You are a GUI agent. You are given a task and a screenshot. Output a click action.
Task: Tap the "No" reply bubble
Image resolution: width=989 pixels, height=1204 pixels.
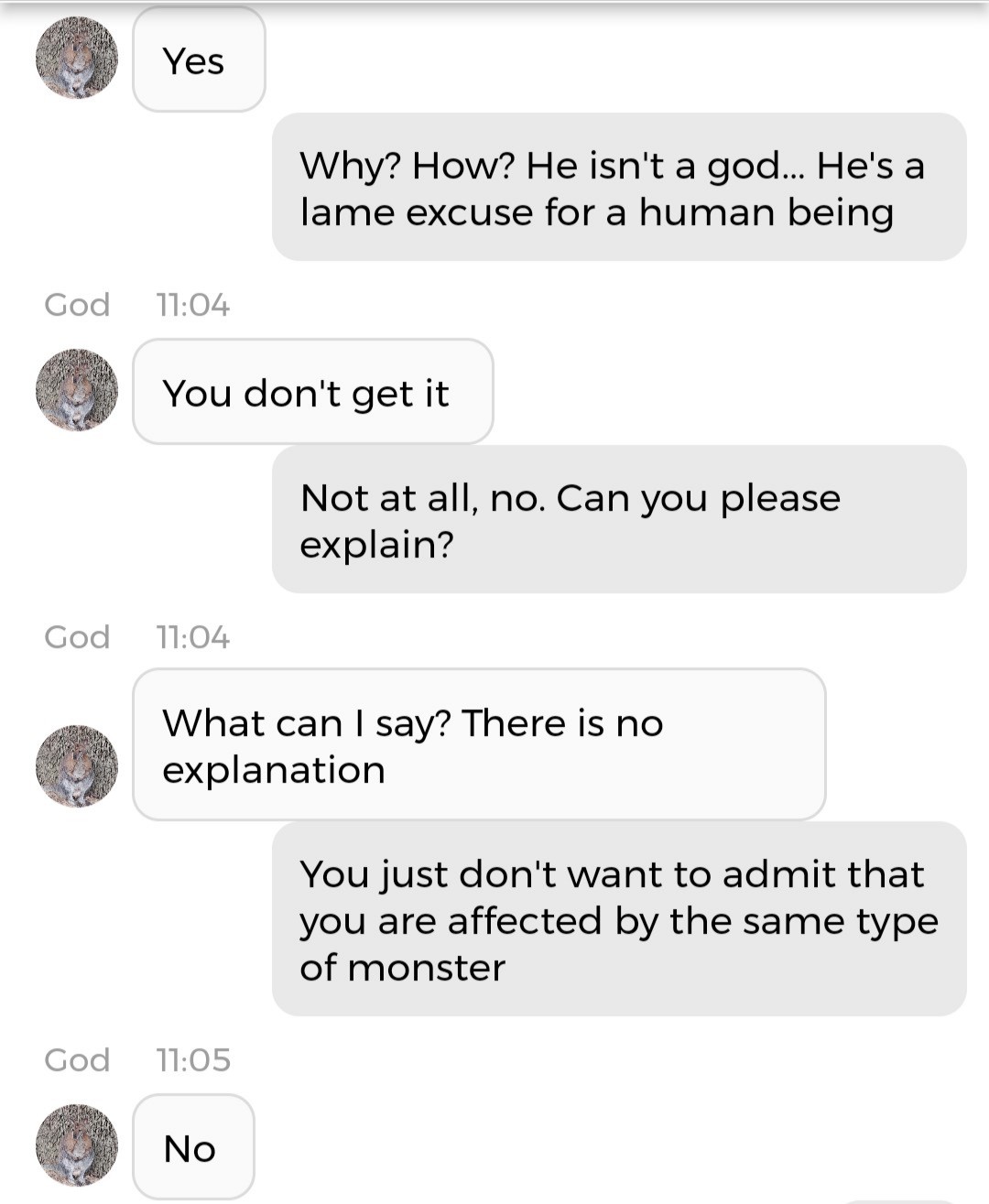coord(193,1147)
